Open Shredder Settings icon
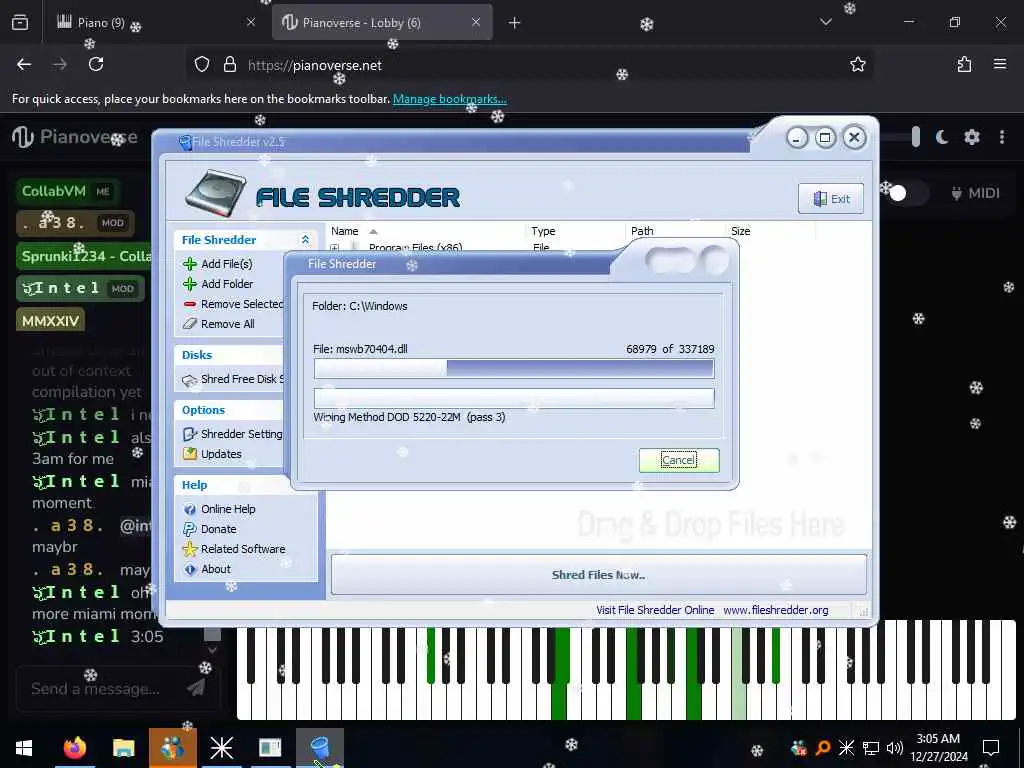1024x768 pixels. click(x=190, y=434)
